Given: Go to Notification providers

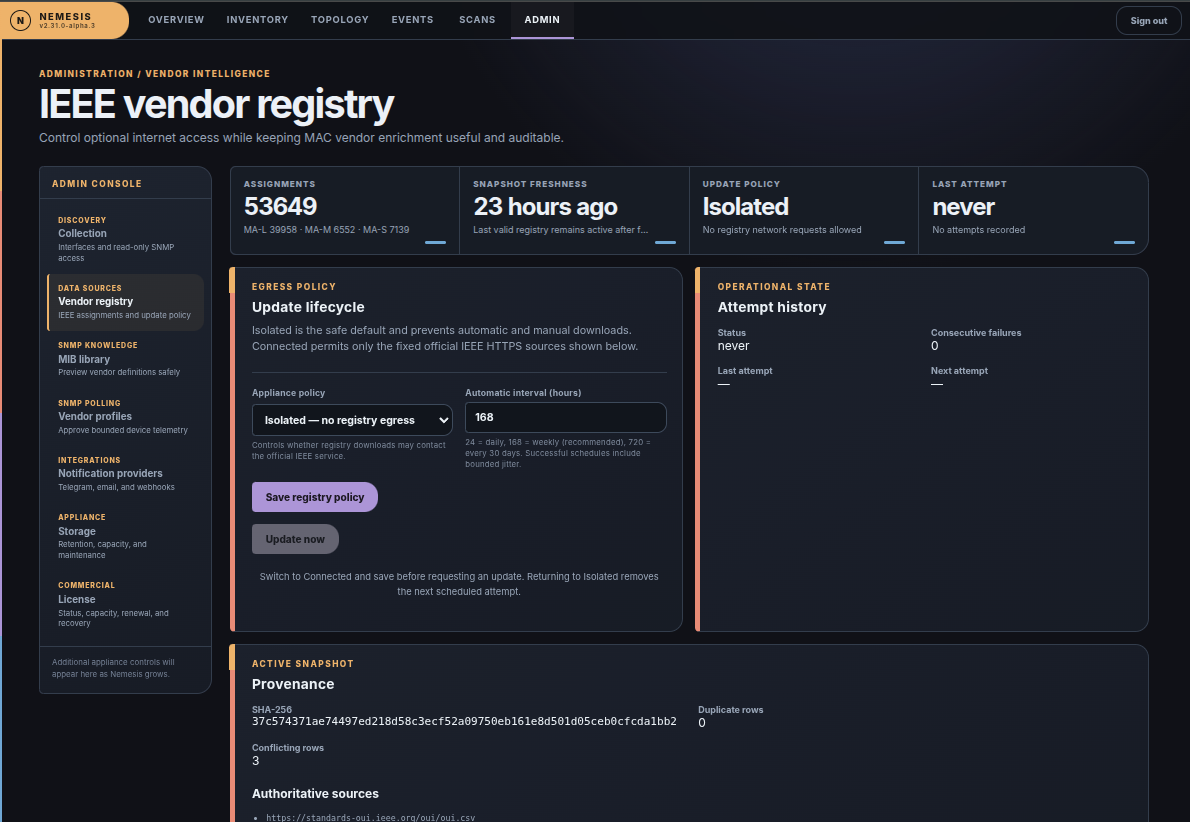Looking at the screenshot, I should pyautogui.click(x=125, y=474).
